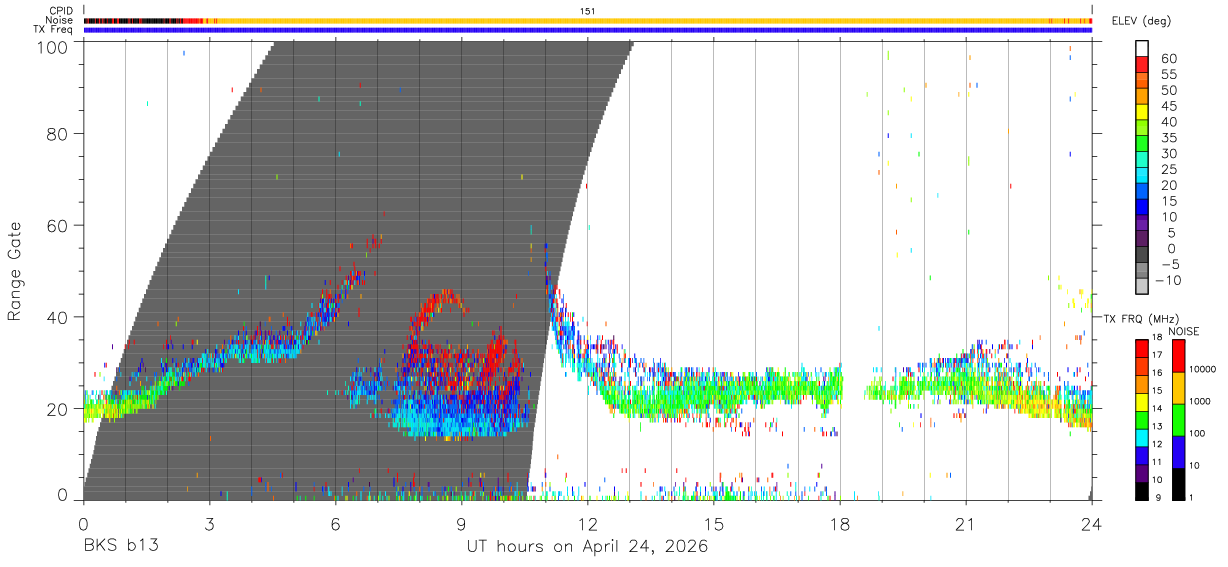Click the CPID value '151'
This screenshot has width=1228, height=567.
588,11
